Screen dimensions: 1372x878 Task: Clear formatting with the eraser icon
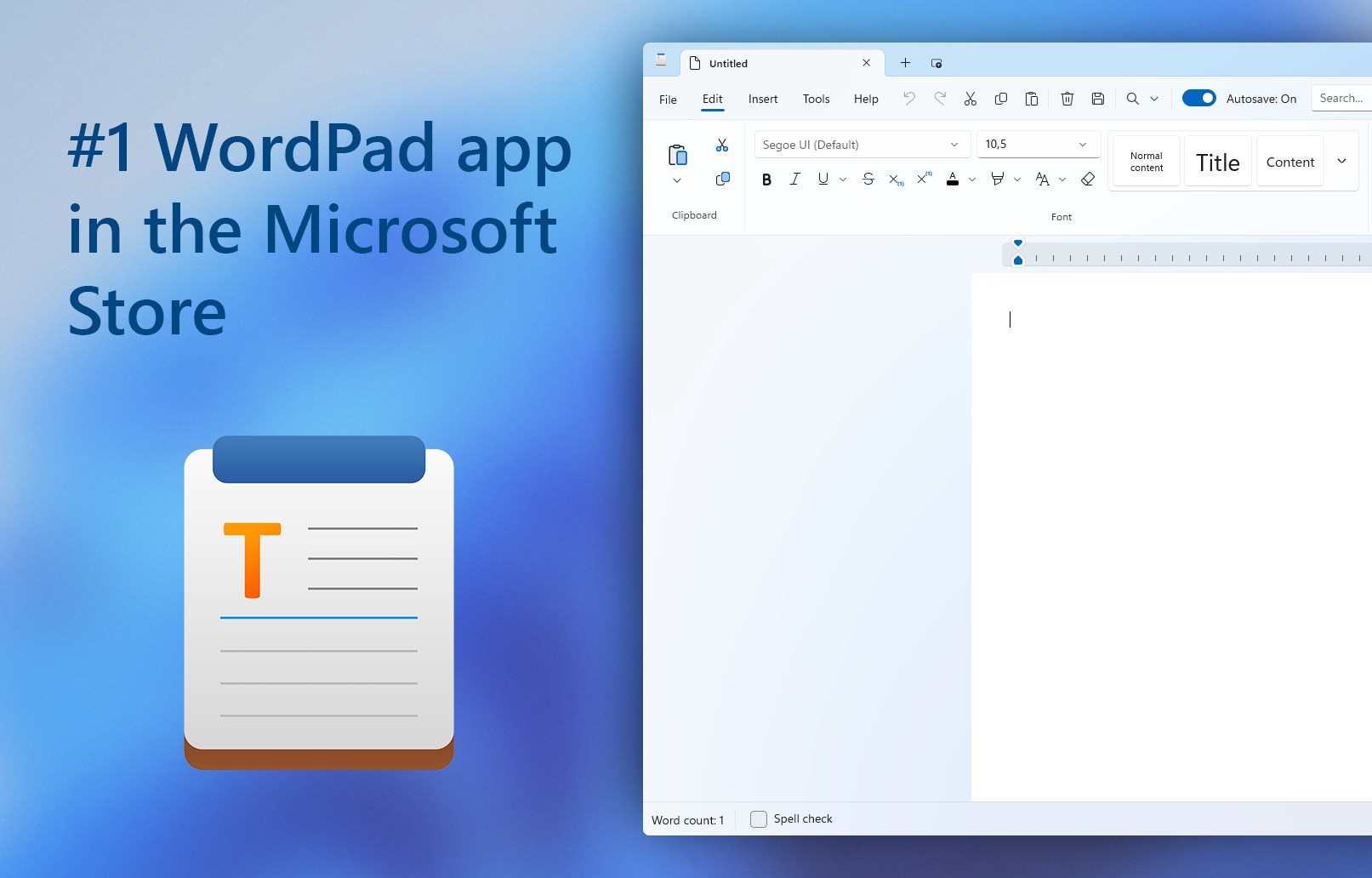point(1087,180)
